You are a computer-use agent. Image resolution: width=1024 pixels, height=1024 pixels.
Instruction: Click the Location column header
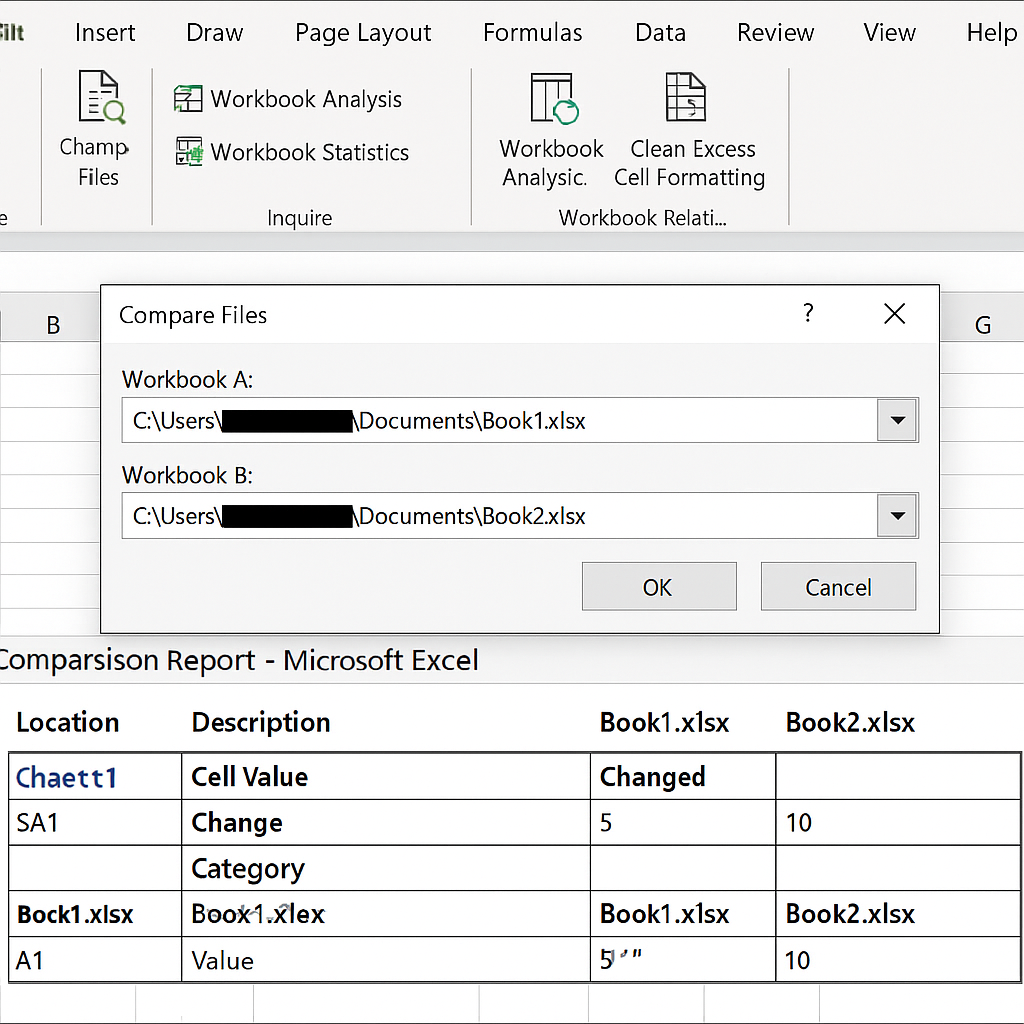(x=68, y=722)
